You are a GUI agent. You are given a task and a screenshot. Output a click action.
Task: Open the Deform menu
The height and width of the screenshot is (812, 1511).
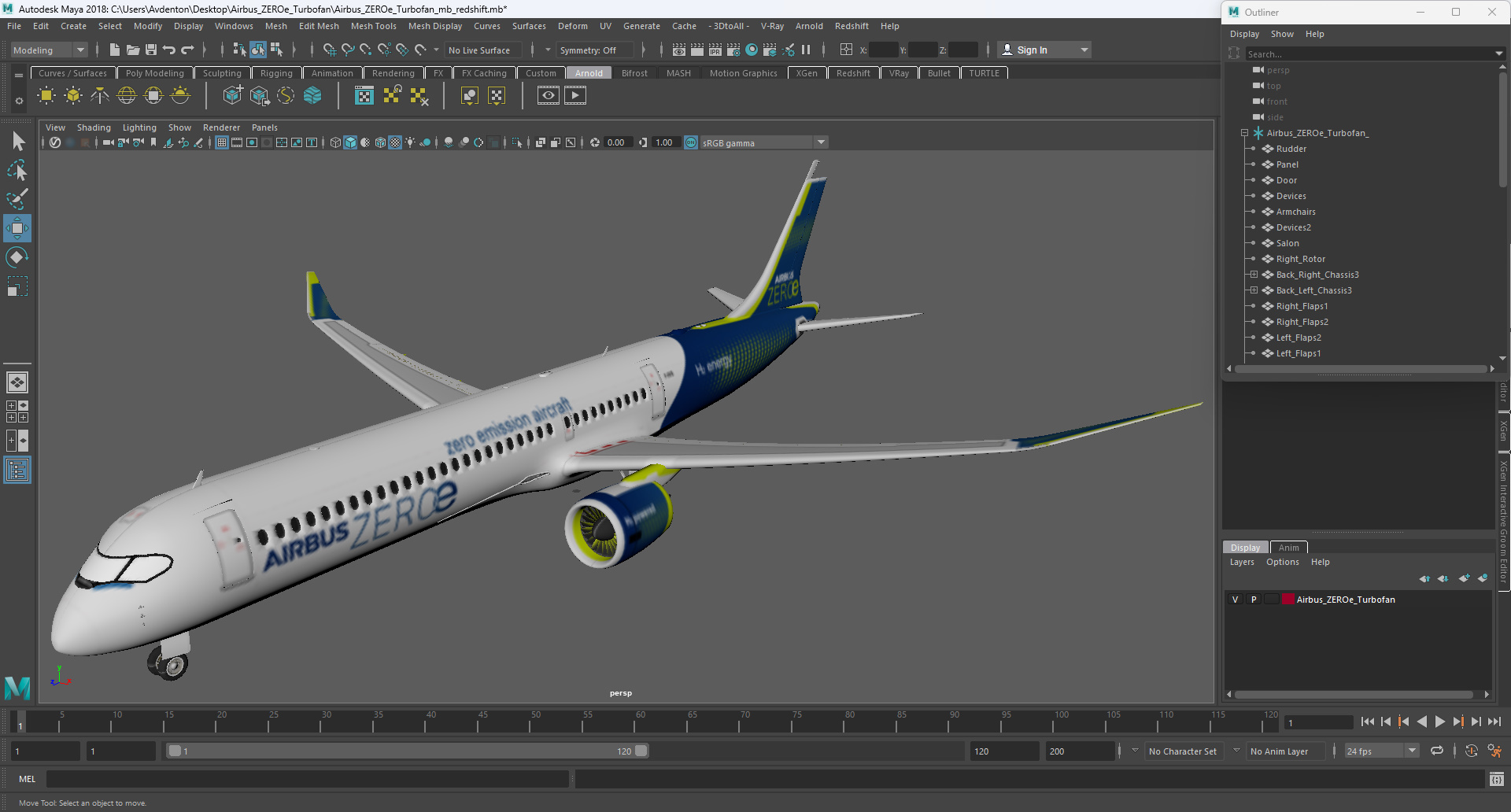pos(572,26)
